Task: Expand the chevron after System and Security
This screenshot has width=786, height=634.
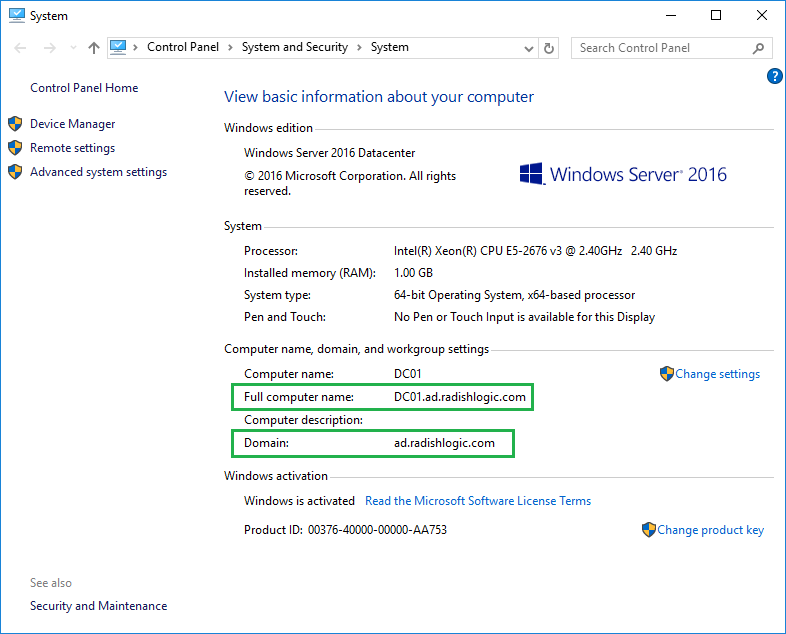Action: (x=359, y=48)
